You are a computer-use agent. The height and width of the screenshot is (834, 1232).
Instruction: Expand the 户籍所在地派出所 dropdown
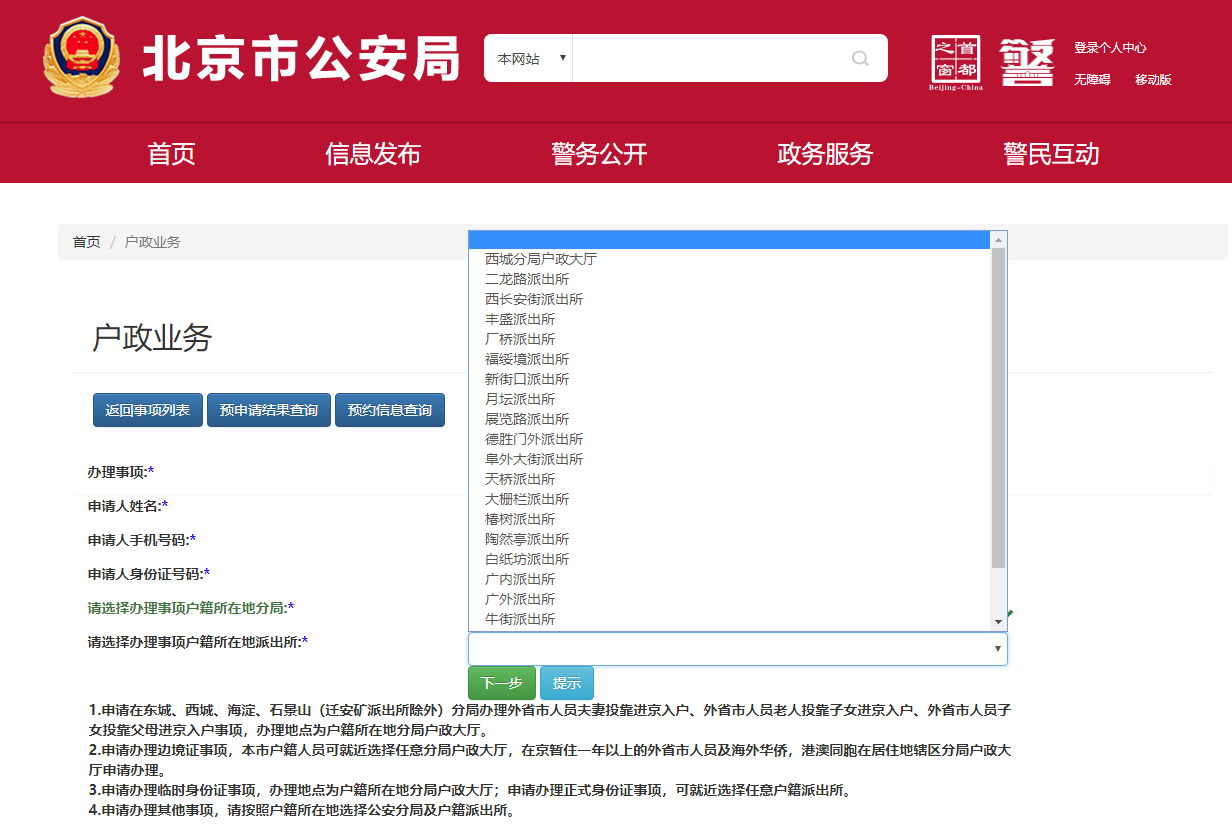997,649
